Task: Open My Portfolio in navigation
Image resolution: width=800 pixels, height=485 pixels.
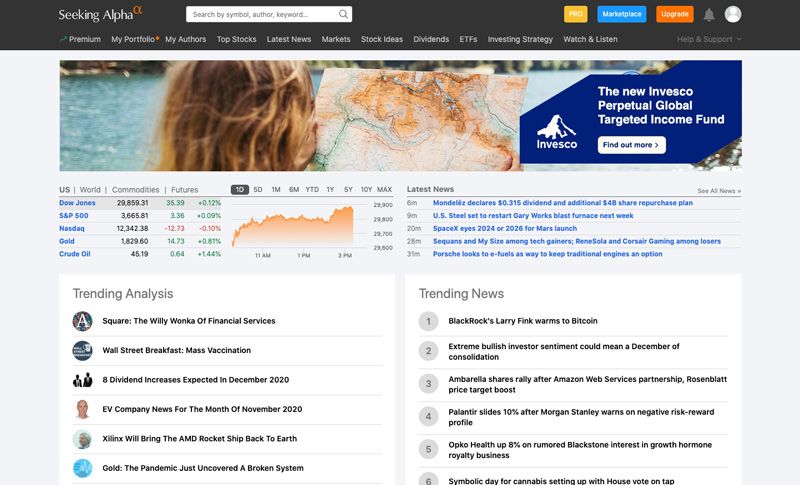Action: (133, 39)
